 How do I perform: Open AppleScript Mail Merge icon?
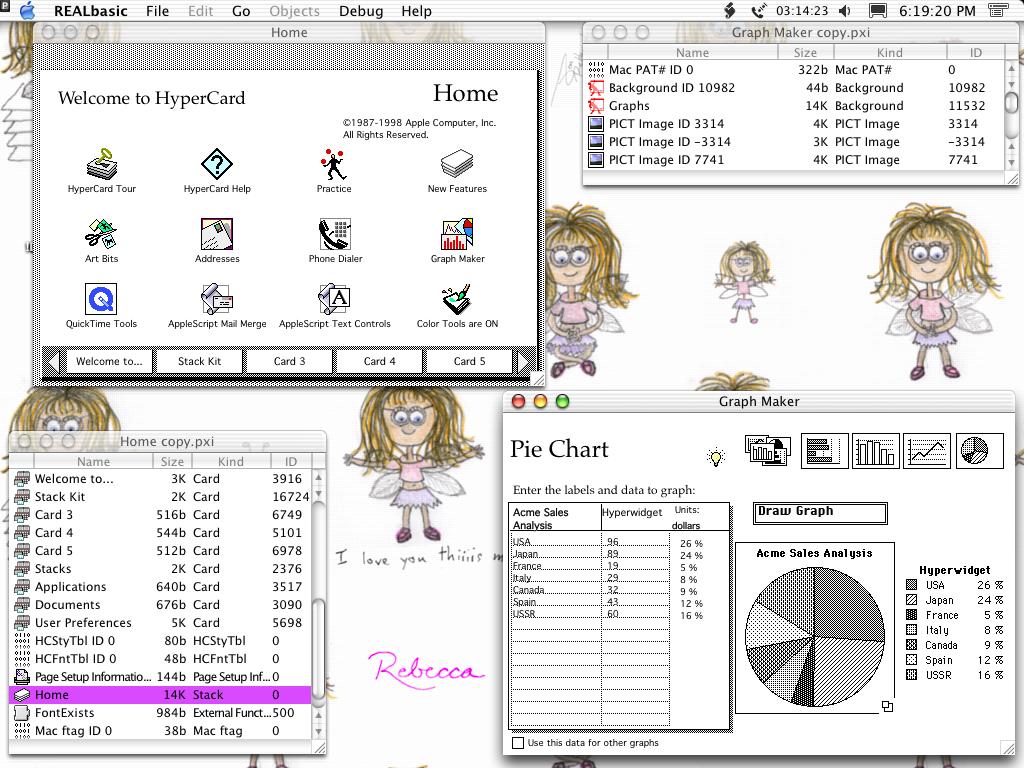pyautogui.click(x=217, y=298)
